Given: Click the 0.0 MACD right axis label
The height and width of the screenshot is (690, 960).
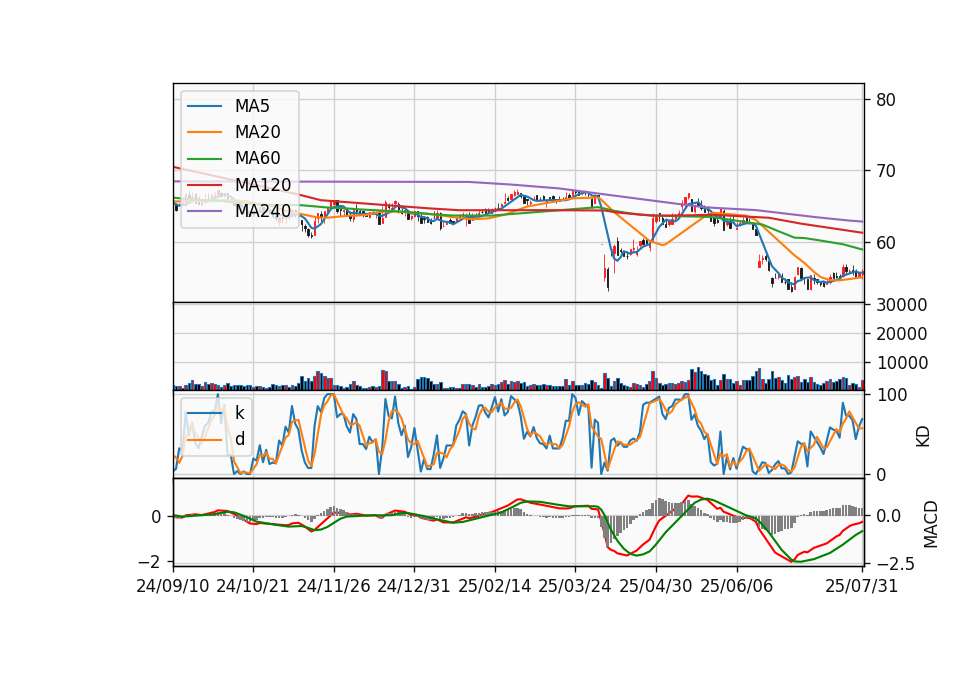Looking at the screenshot, I should pyautogui.click(x=888, y=516).
